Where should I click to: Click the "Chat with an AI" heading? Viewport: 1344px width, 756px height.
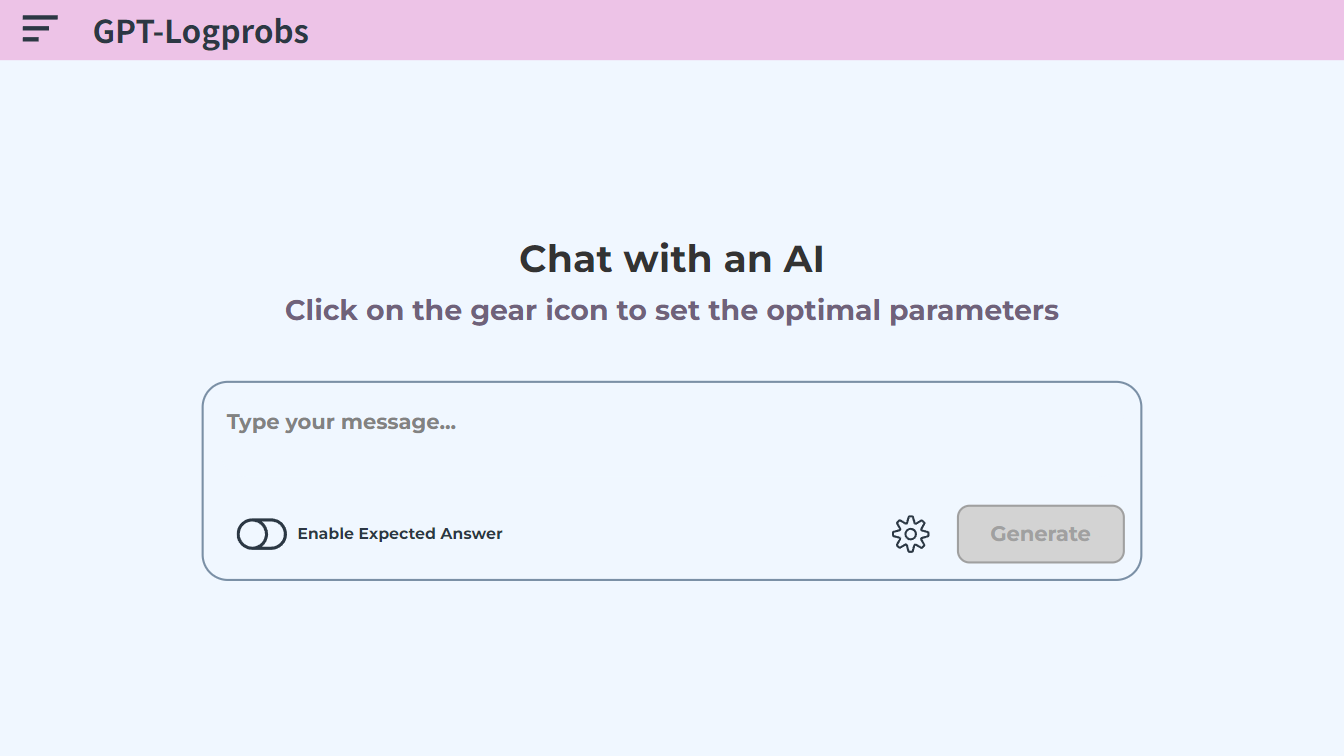pos(671,259)
